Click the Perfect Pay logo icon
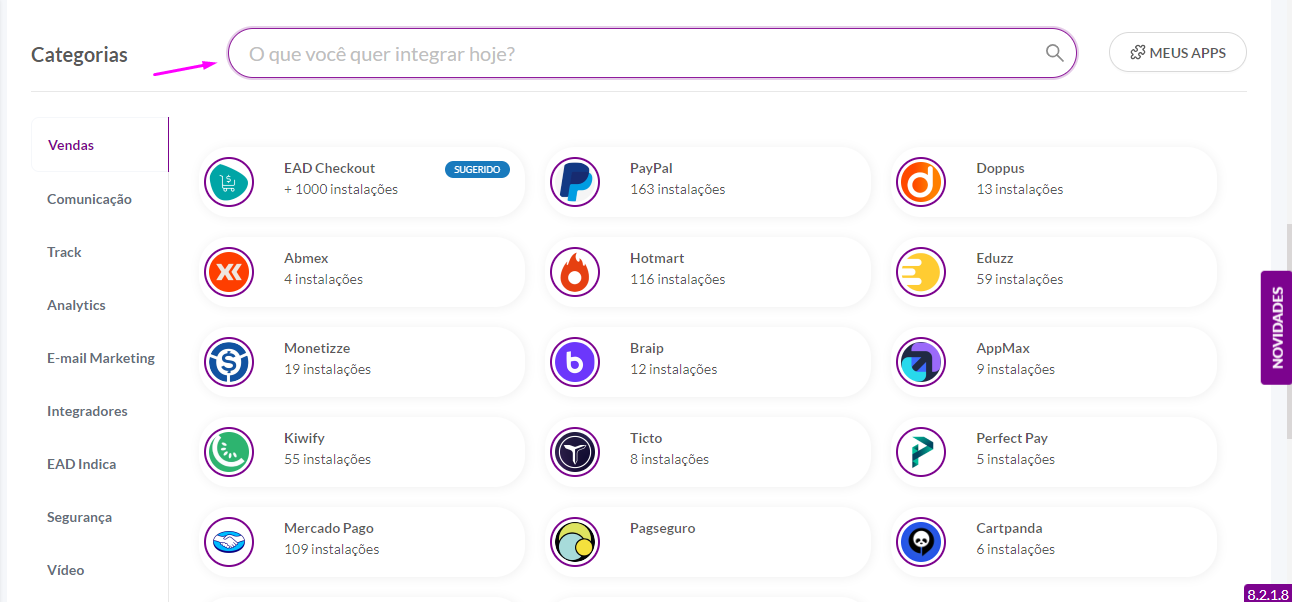This screenshot has width=1292, height=602. point(921,452)
